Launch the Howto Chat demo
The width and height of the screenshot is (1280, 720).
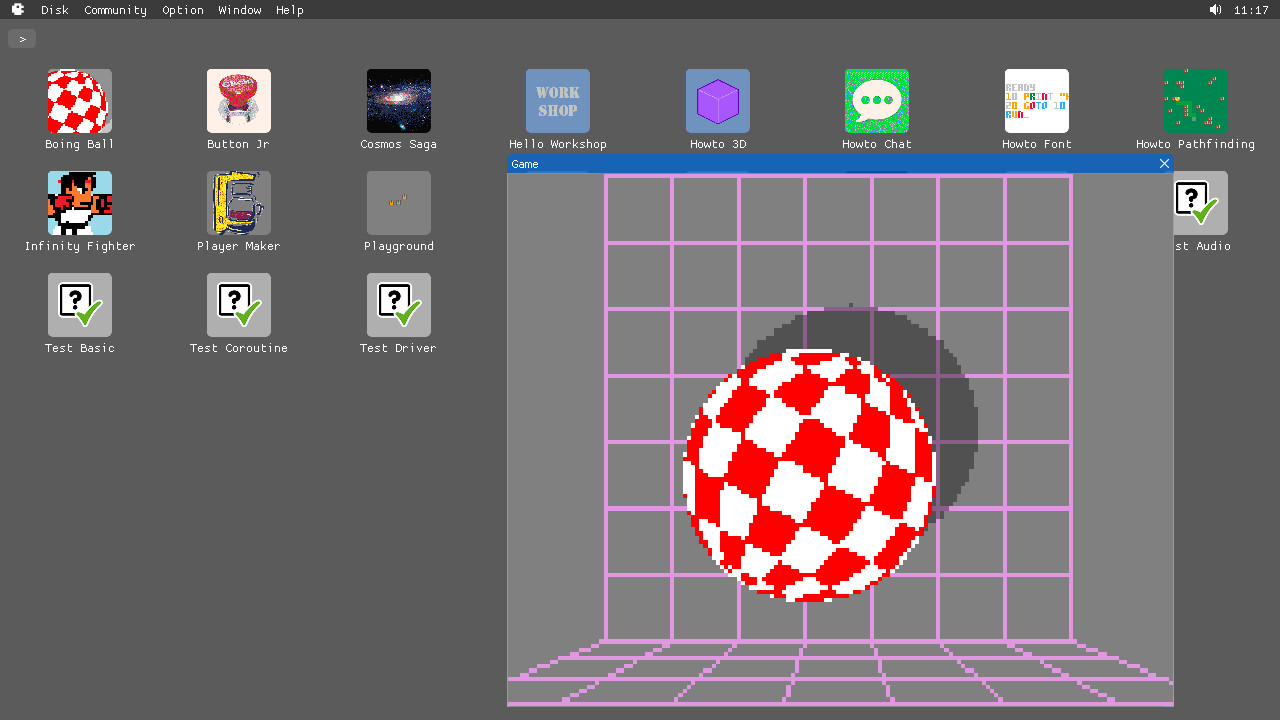coord(877,100)
